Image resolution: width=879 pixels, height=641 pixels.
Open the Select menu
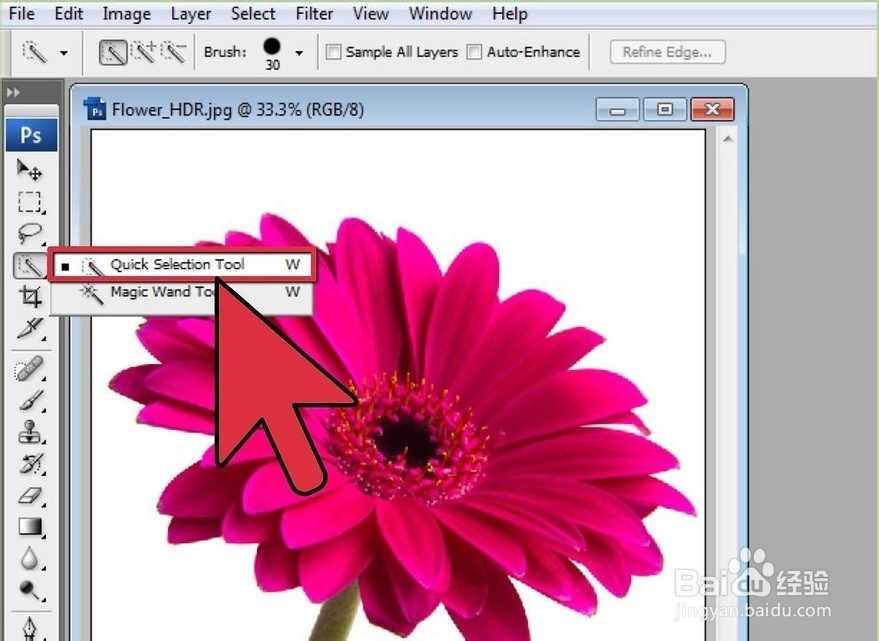(253, 13)
